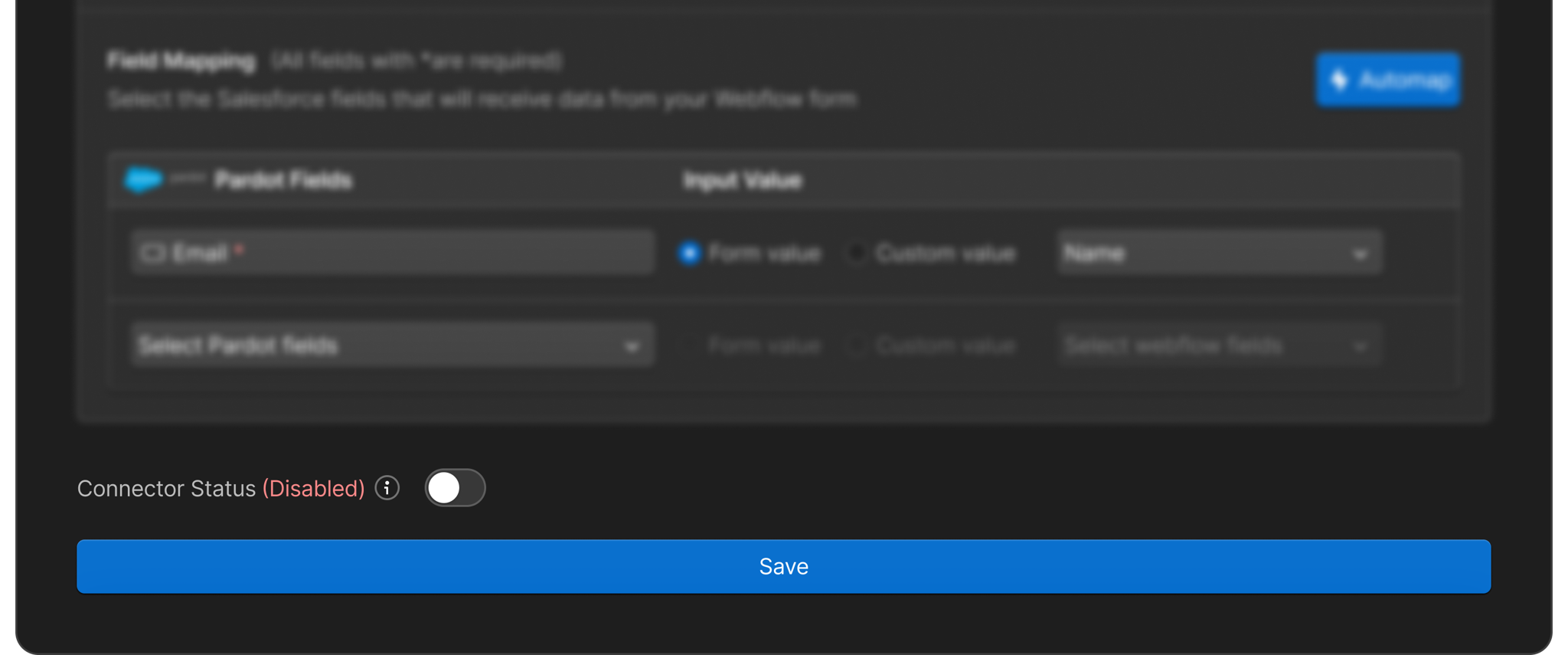Click the Email required field box

coord(392,253)
